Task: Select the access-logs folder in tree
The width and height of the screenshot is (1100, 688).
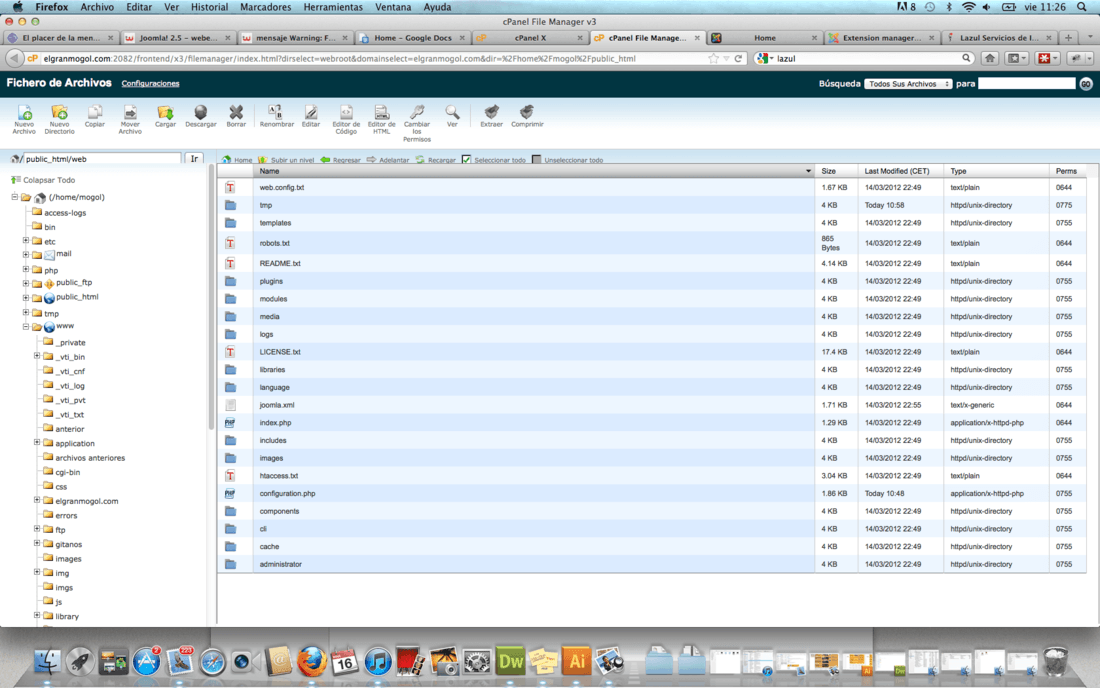Action: pyautogui.click(x=65, y=213)
